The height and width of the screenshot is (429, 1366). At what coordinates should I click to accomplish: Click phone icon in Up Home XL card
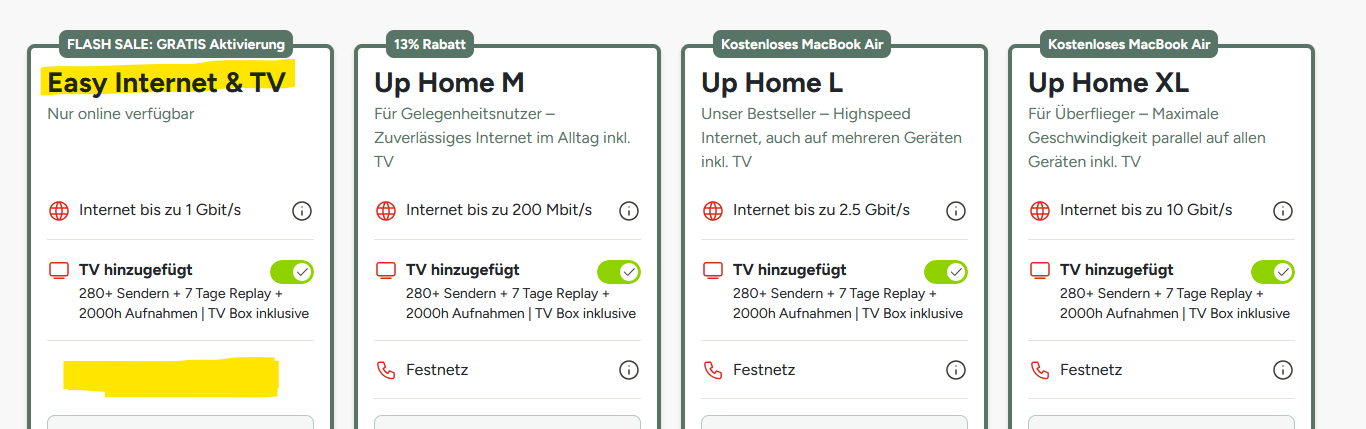click(x=1040, y=370)
